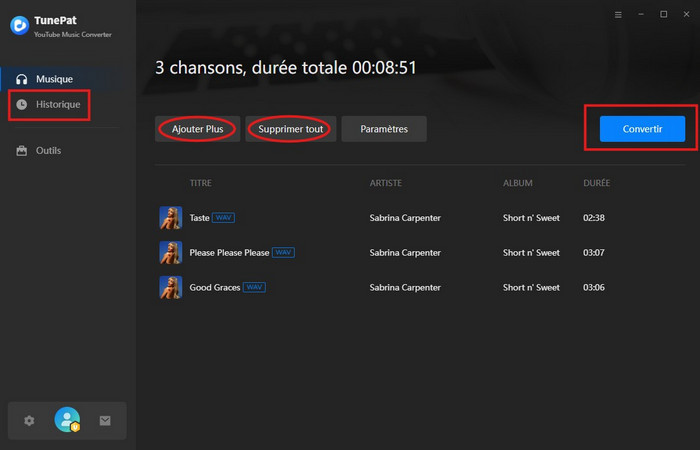Open the settings gear icon

pos(29,421)
